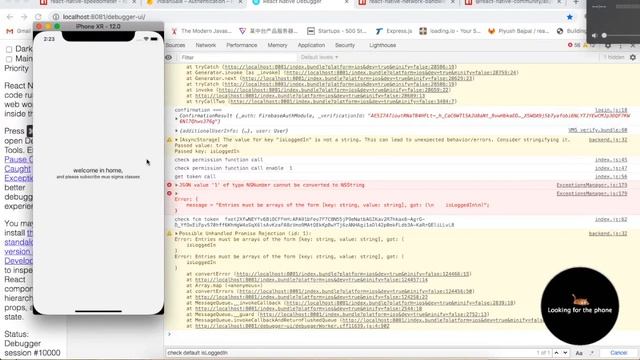Switch to react-native-speedometer browser tab
The width and height of the screenshot is (640, 360).
(88, 2)
